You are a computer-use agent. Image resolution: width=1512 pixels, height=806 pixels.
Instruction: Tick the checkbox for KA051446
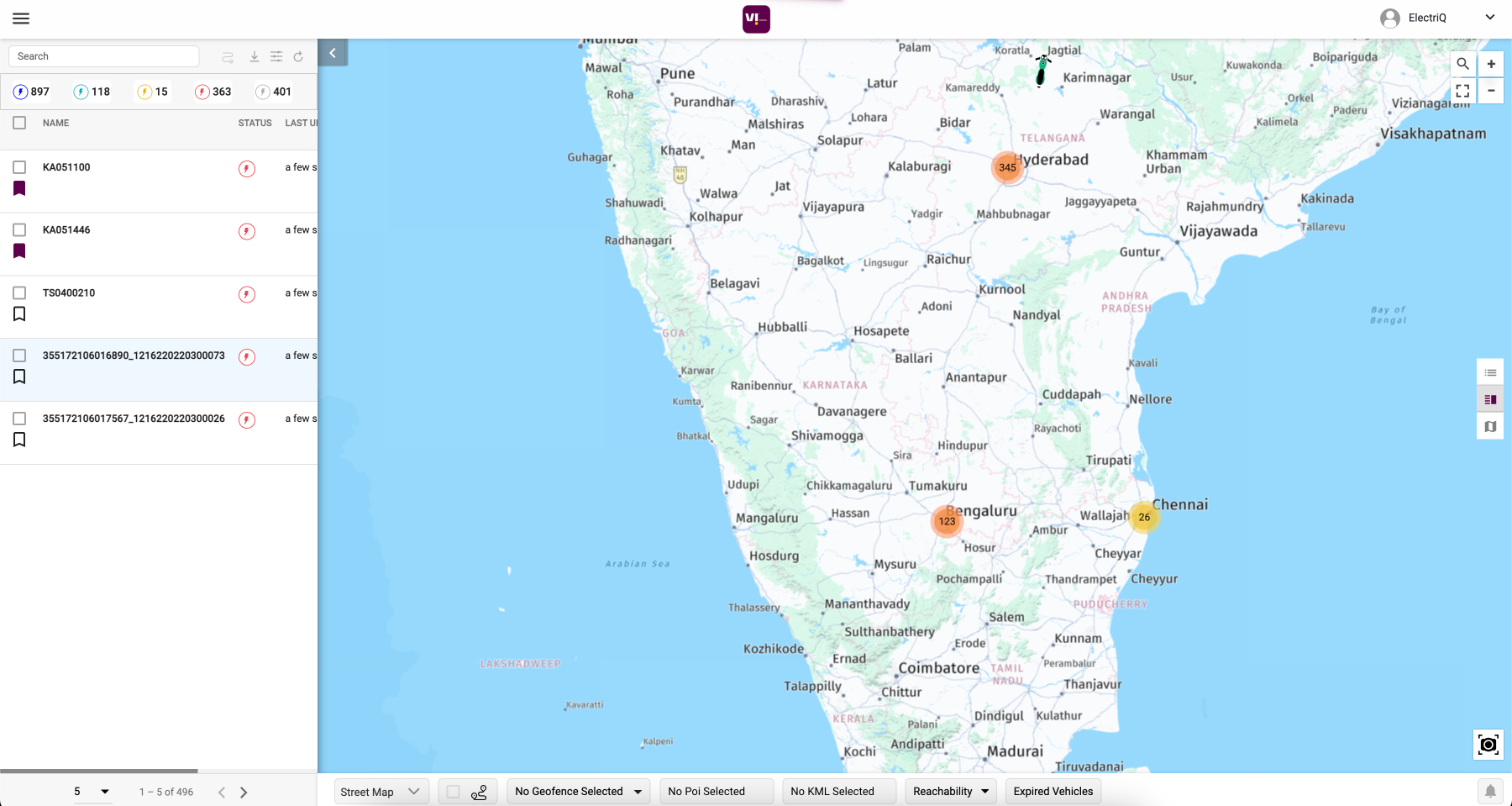tap(19, 229)
